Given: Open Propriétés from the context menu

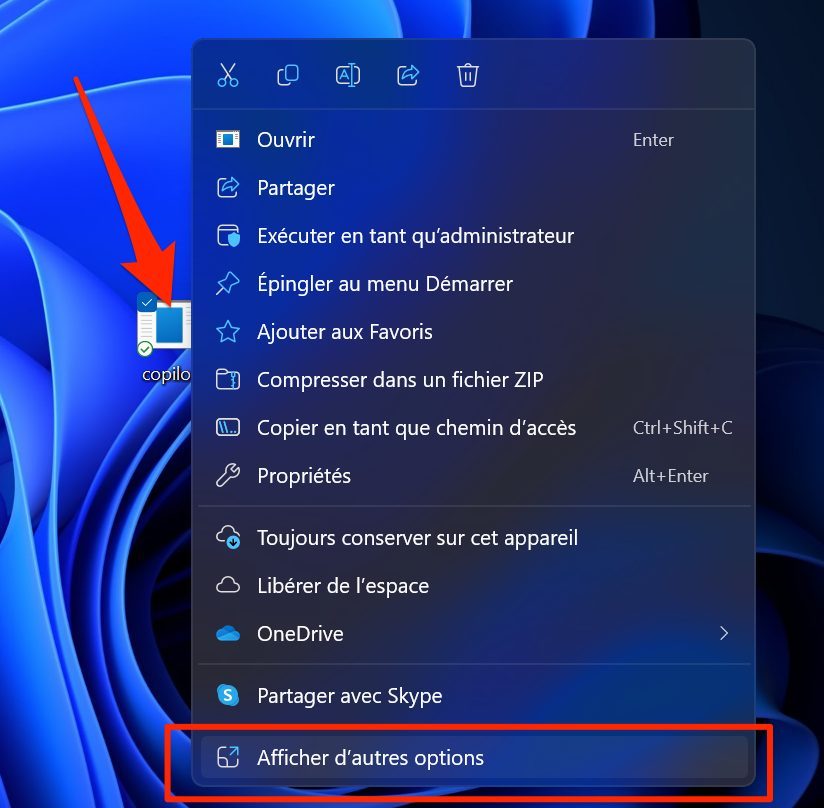Looking at the screenshot, I should 473,475.
